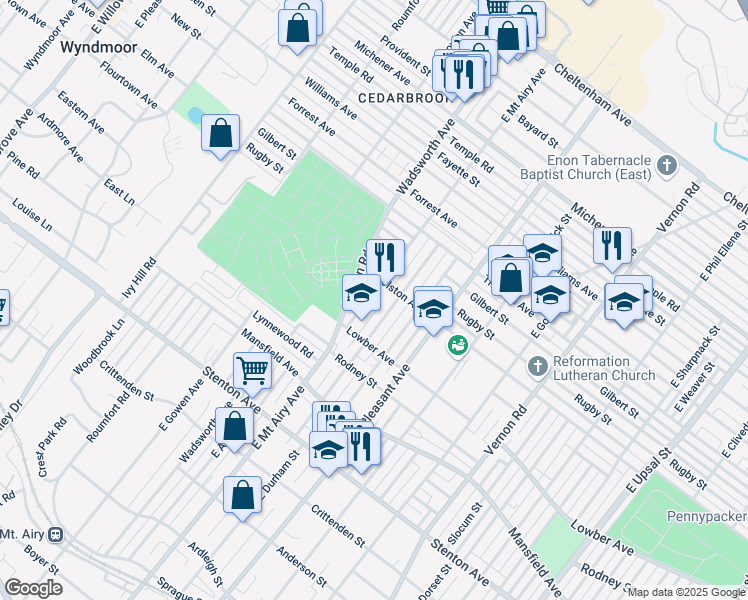Click restaurant marker below Pleasant Ave label
Screen dimensions: 748x600
pyautogui.click(x=362, y=447)
